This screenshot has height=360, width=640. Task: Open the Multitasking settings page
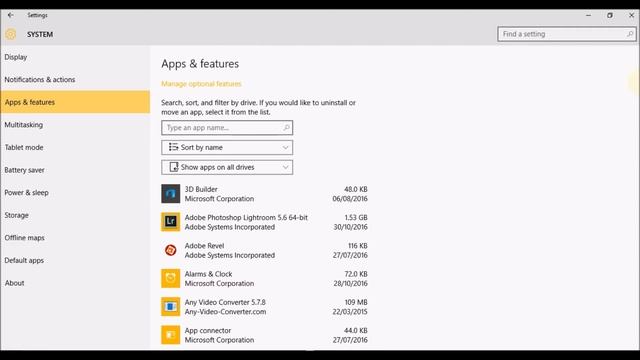click(x=75, y=125)
